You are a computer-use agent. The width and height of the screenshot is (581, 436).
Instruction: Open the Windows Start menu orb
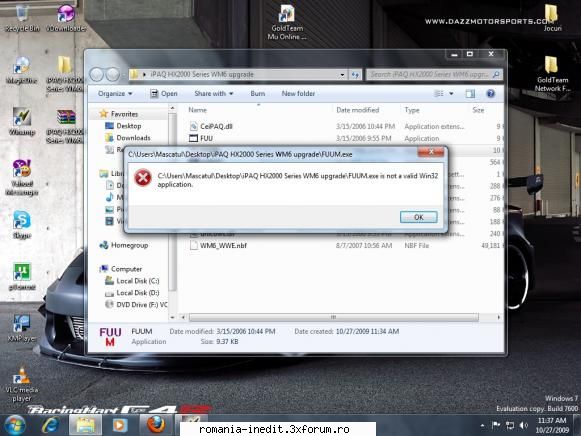[15, 425]
